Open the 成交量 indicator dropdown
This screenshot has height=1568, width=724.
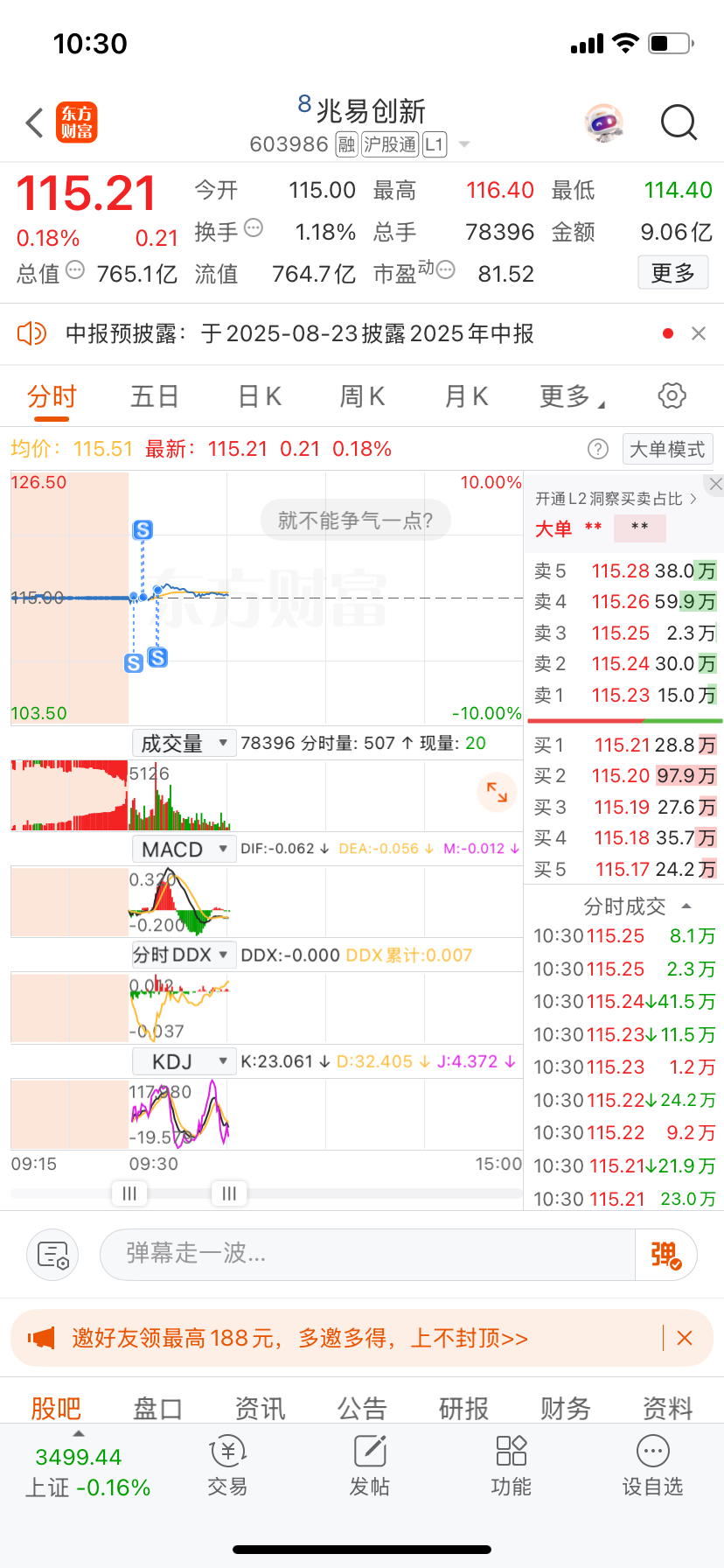[x=184, y=744]
